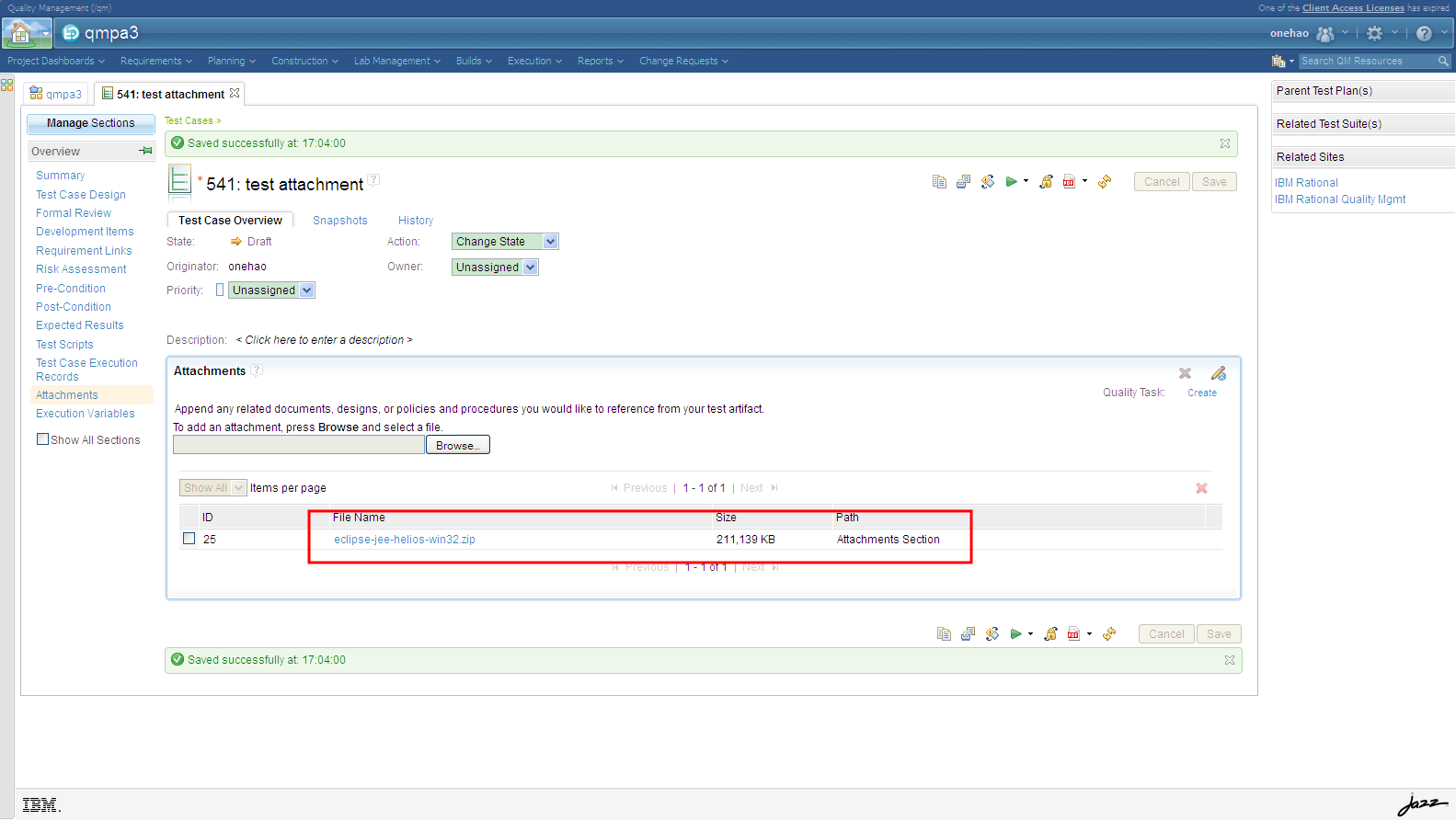The width and height of the screenshot is (1456, 820).
Task: Open the Execution menu
Action: click(x=533, y=62)
